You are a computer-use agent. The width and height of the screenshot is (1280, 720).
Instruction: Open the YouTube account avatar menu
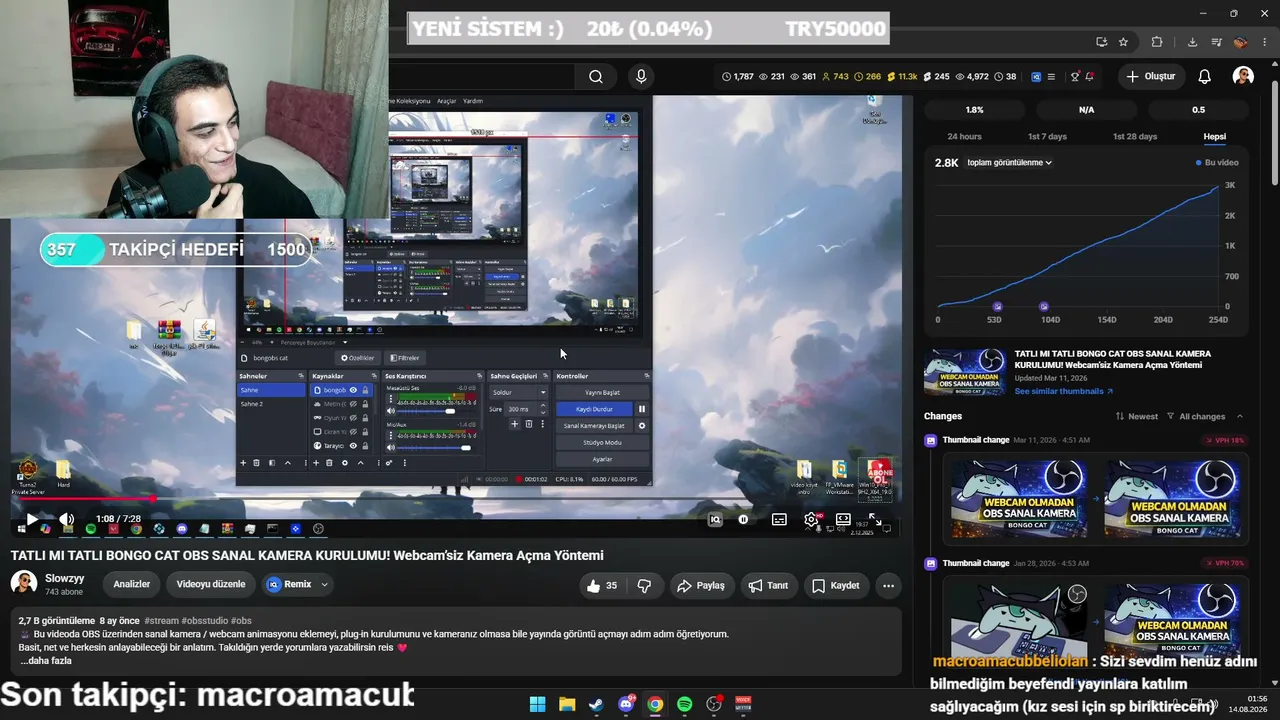[1243, 77]
